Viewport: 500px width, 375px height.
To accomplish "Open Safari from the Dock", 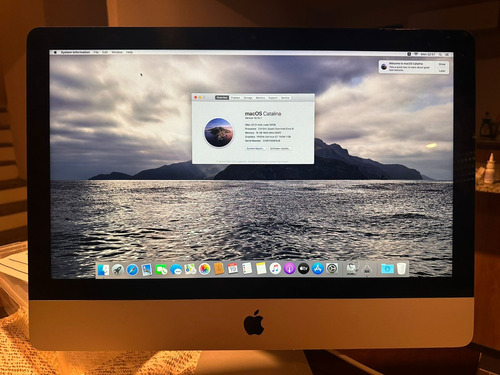I will click(x=132, y=269).
